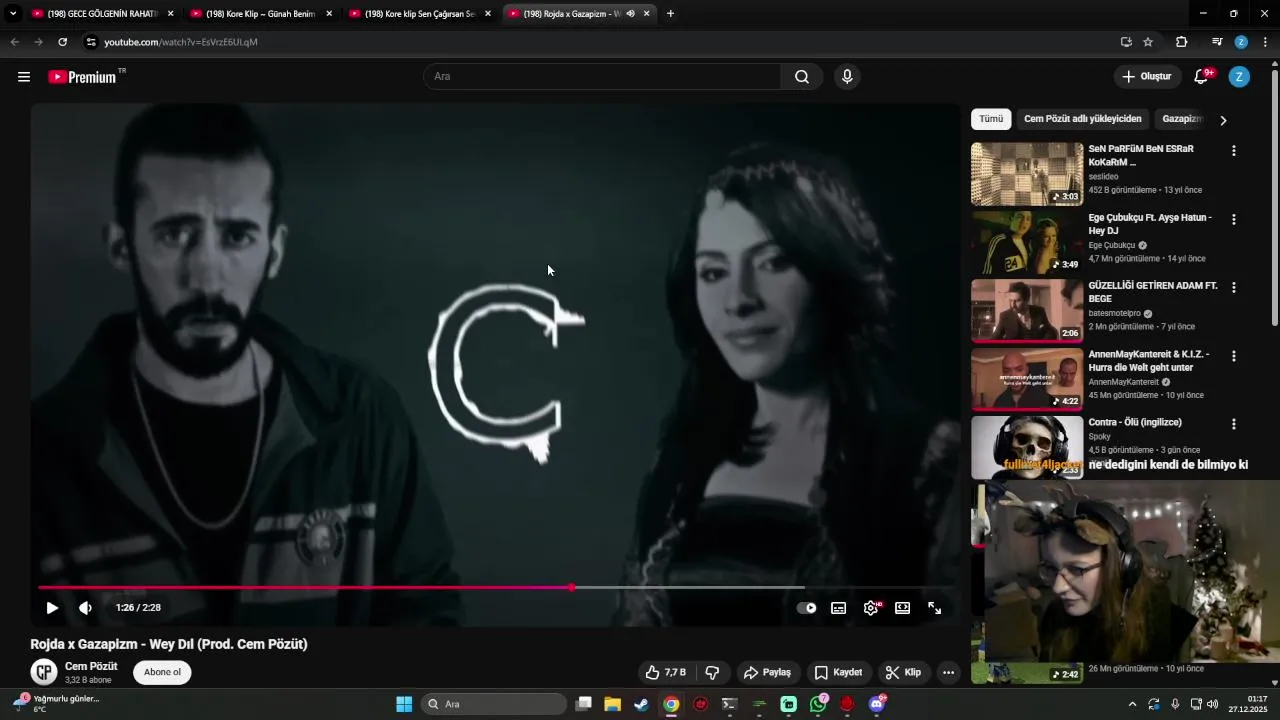This screenshot has width=1280, height=720.
Task: Click install app icon in address bar
Action: [x=1126, y=42]
